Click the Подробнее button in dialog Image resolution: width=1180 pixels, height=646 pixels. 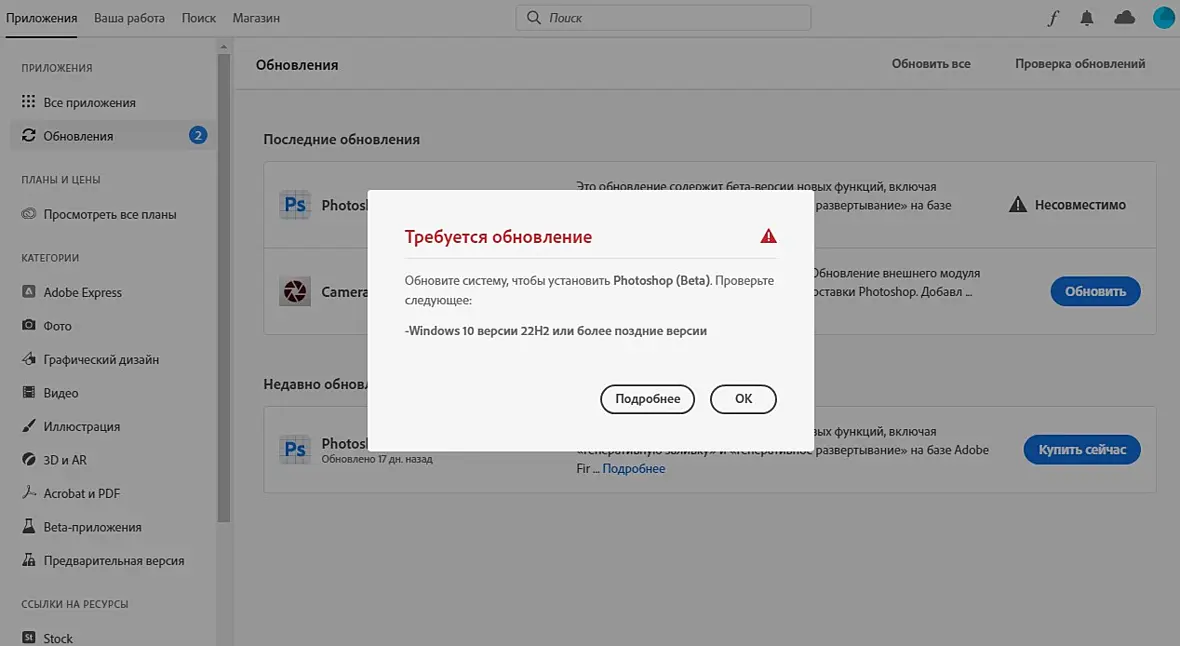647,399
